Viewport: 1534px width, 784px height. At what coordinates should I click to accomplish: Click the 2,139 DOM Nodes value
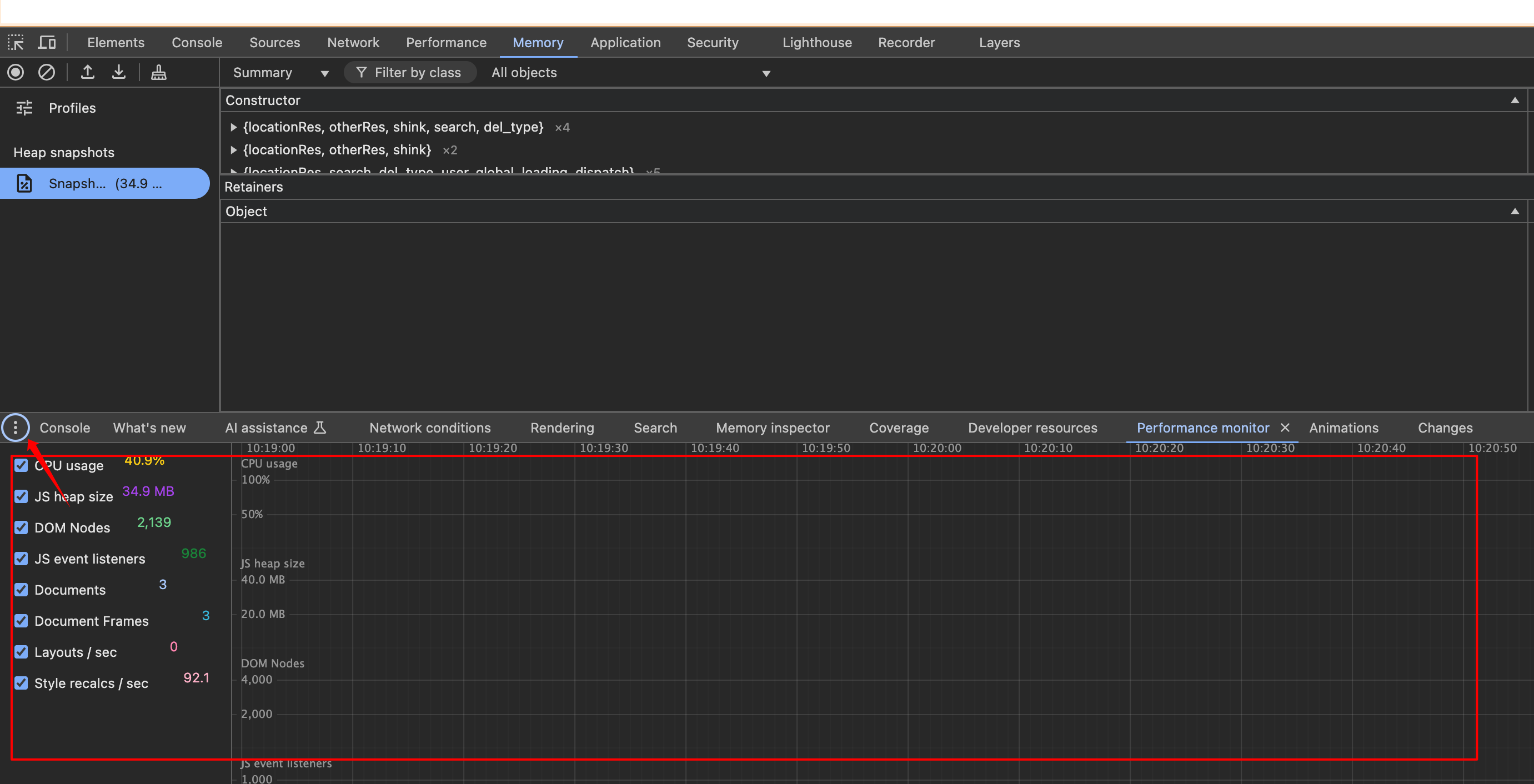click(154, 522)
